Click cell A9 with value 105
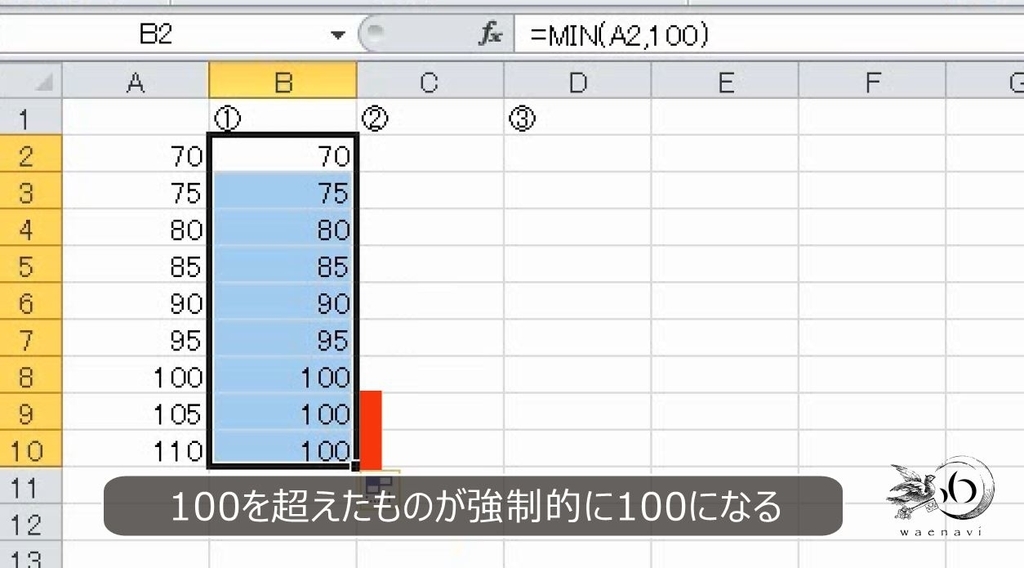This screenshot has height=568, width=1024. point(136,411)
